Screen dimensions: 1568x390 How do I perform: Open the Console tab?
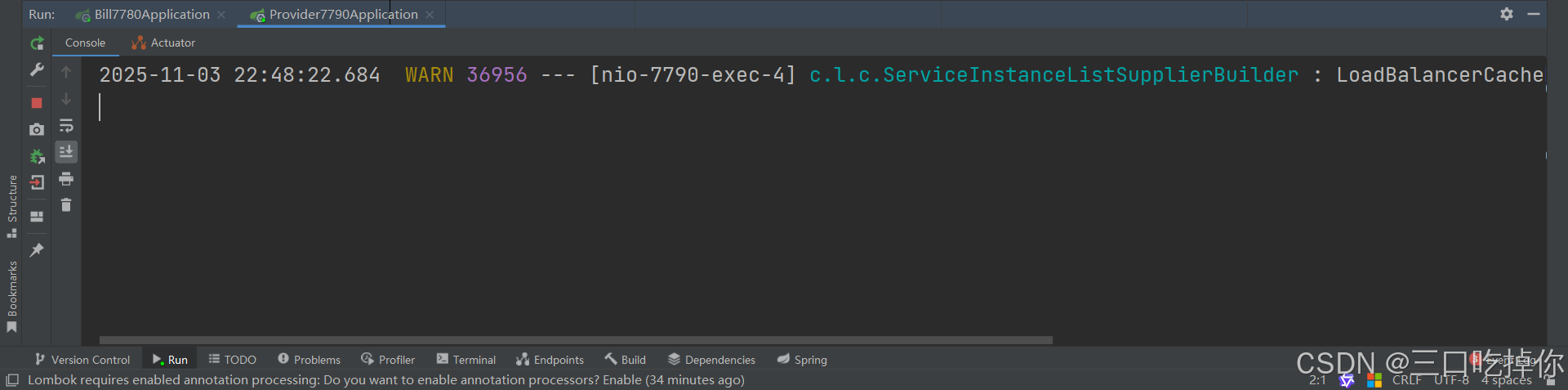85,43
